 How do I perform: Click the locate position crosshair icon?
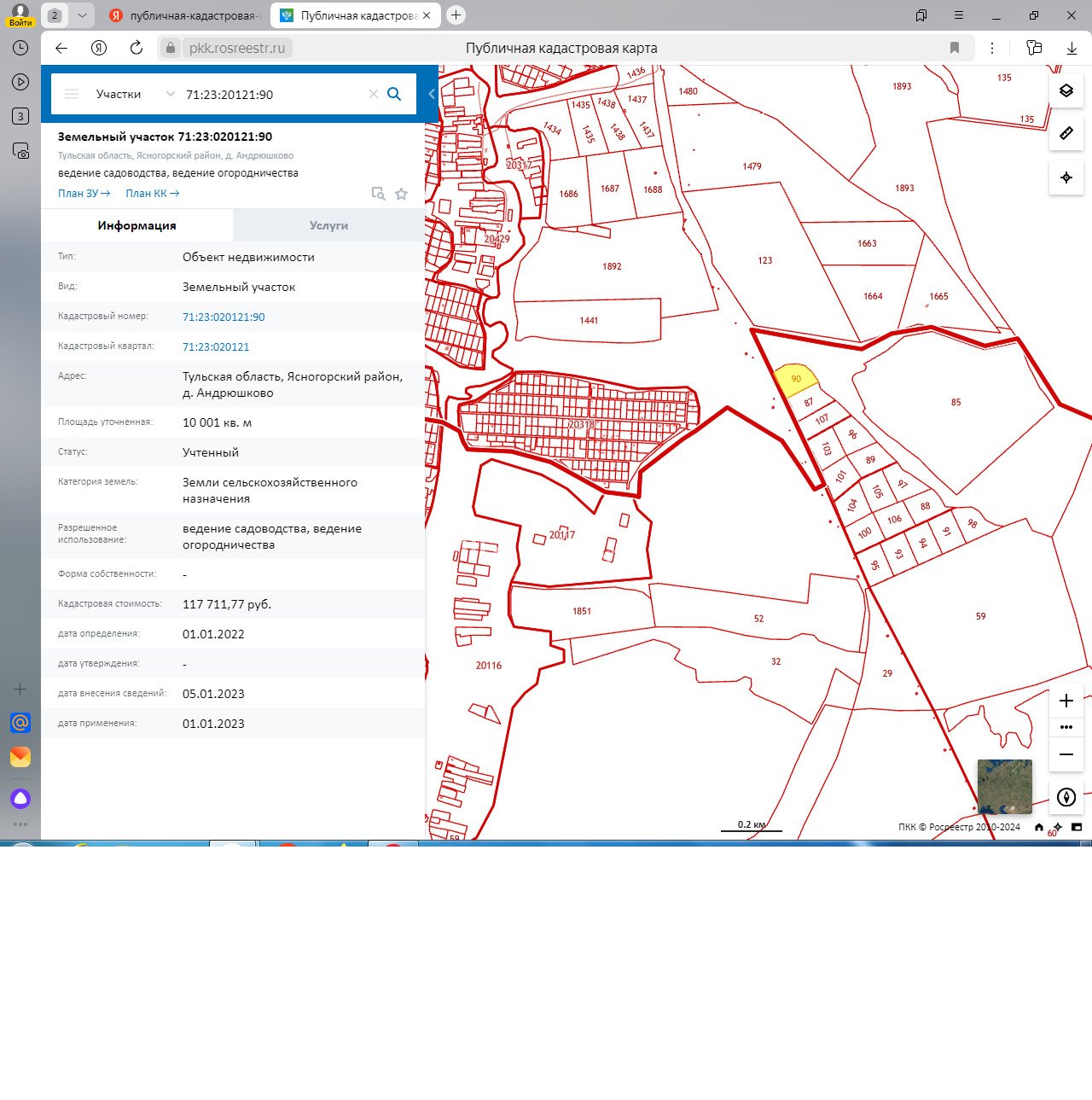pos(1066,178)
